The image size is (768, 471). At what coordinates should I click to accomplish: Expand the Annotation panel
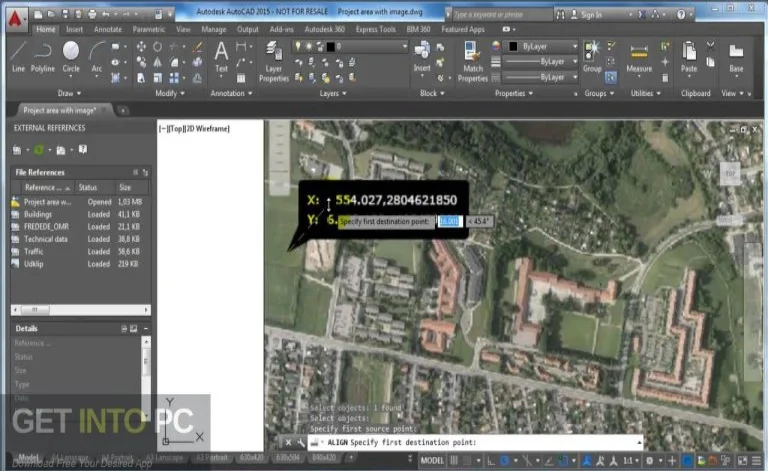click(231, 93)
